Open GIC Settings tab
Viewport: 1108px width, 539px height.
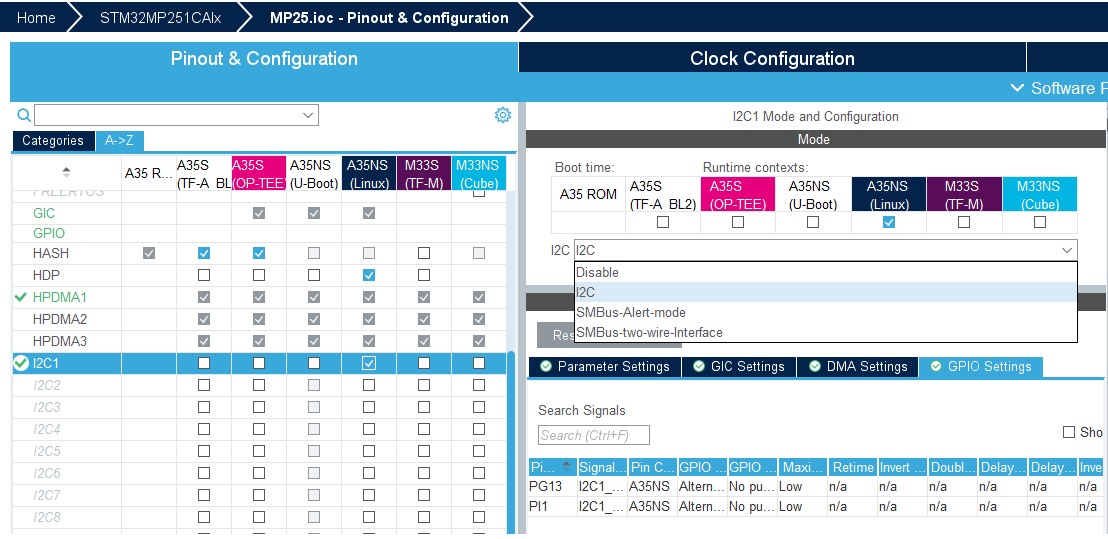click(739, 367)
